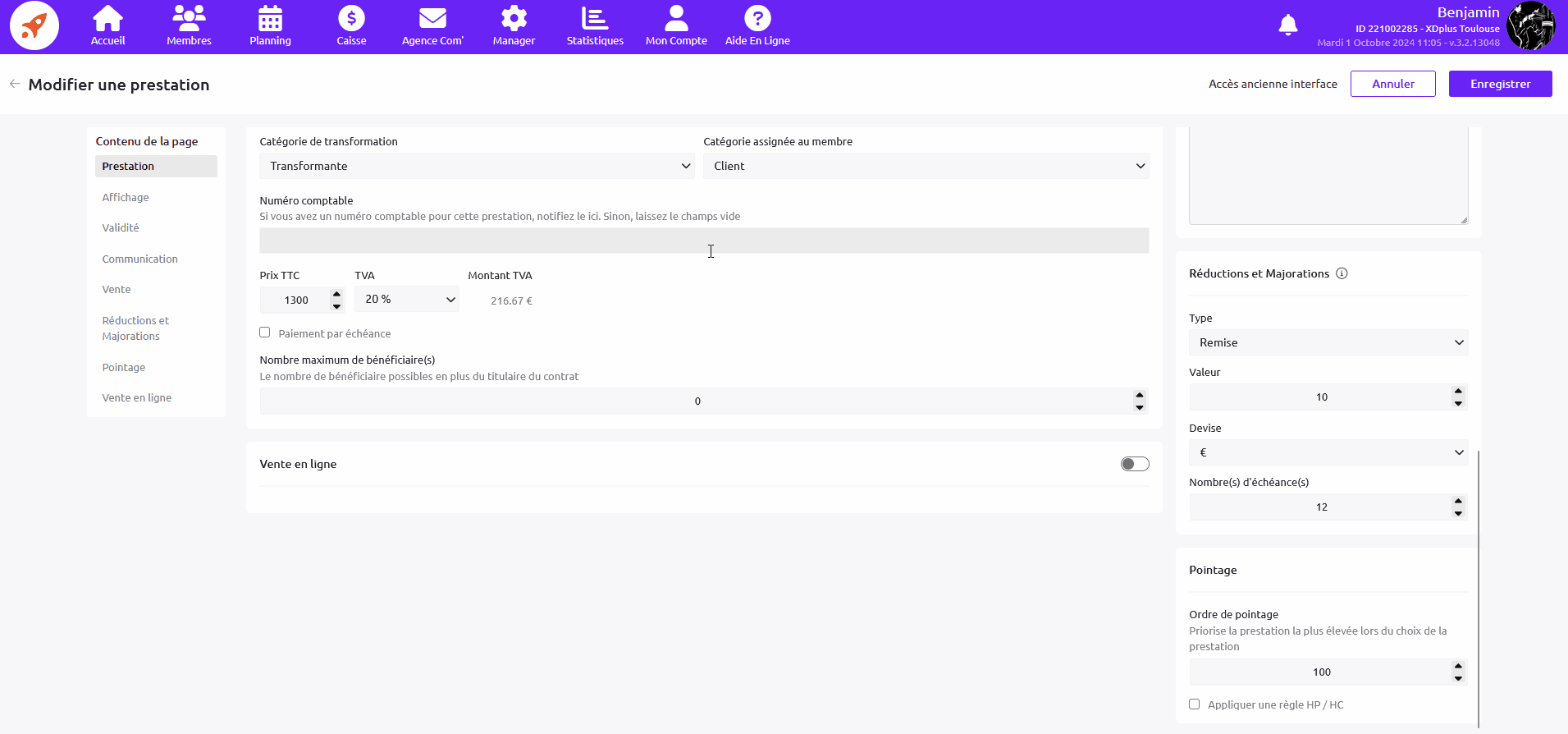Increase Valeur with the up arrow

click(1458, 391)
